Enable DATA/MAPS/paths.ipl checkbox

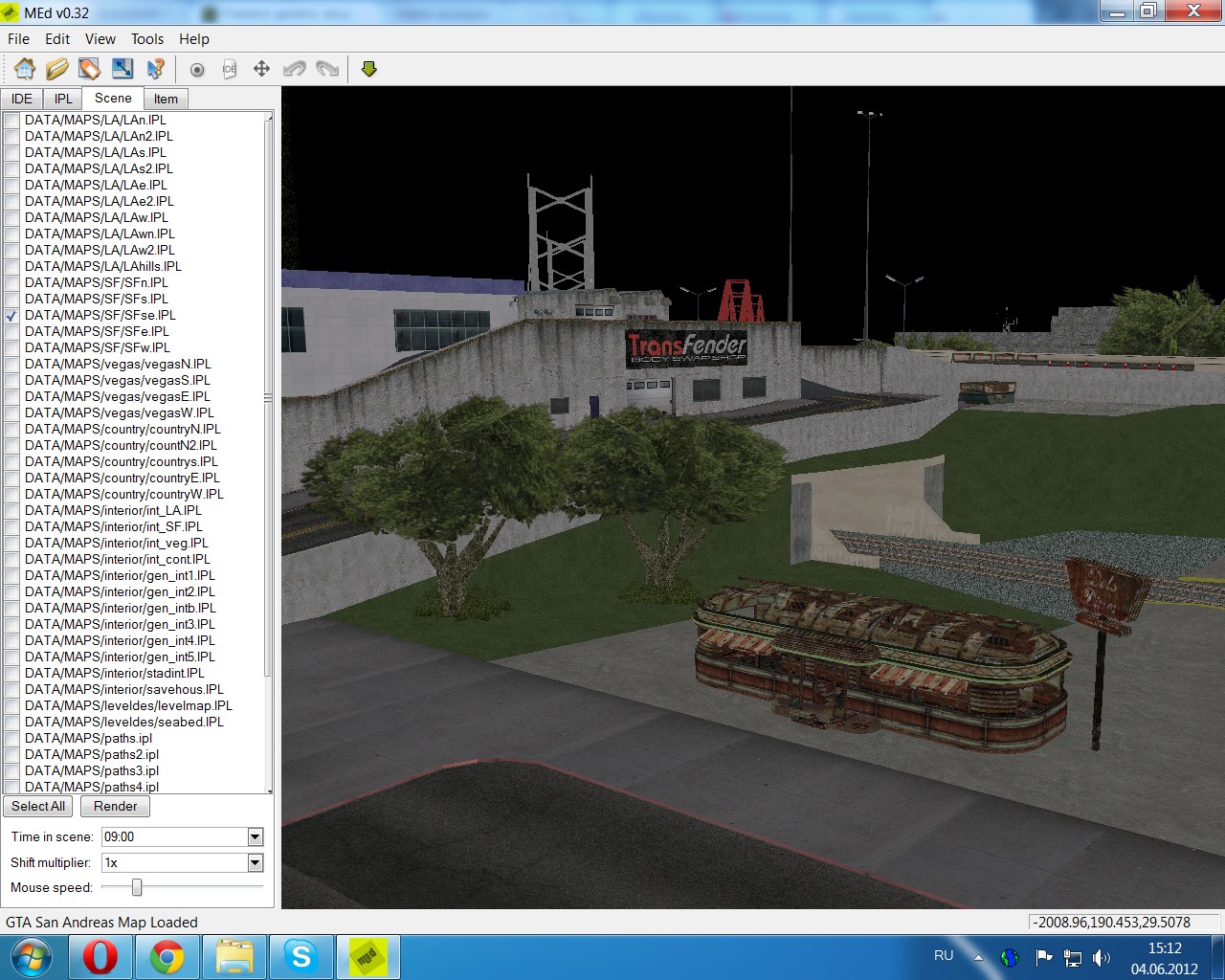[11, 738]
